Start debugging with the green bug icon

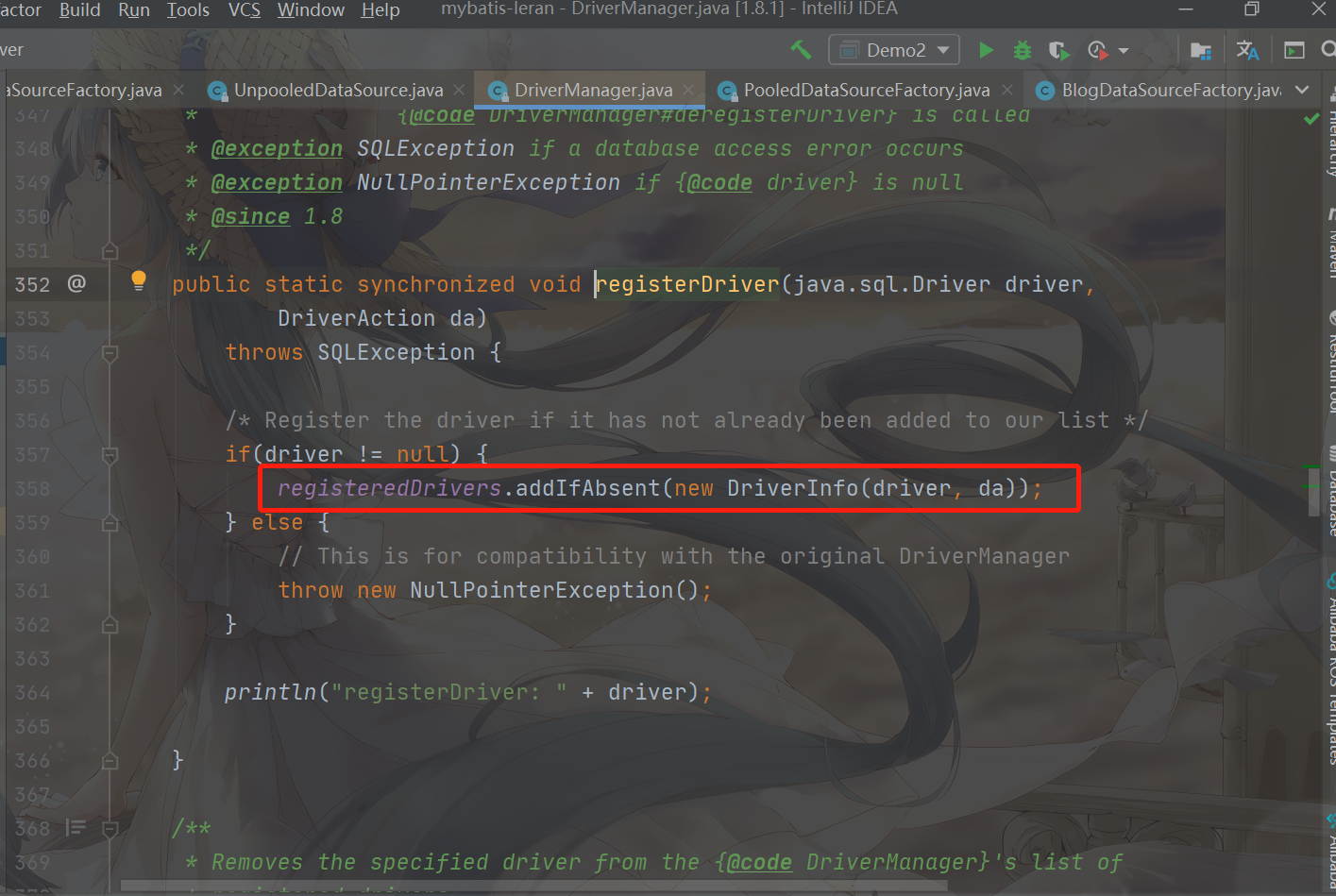point(1022,50)
